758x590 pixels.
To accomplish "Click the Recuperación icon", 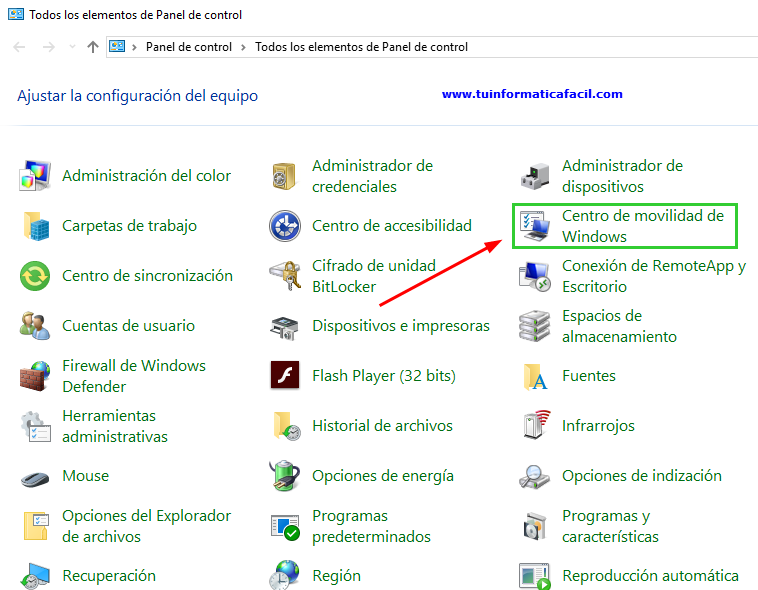I will click(x=35, y=576).
